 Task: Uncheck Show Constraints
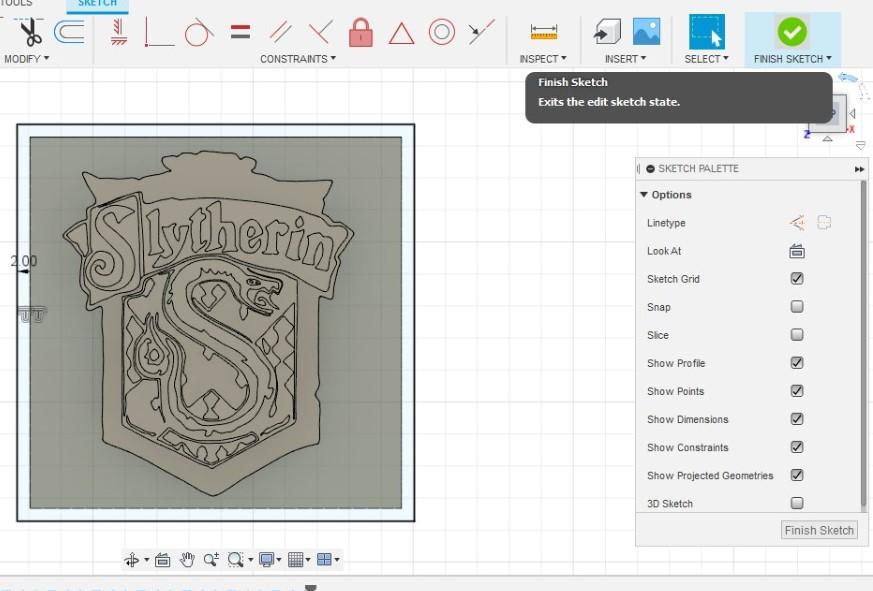(797, 447)
